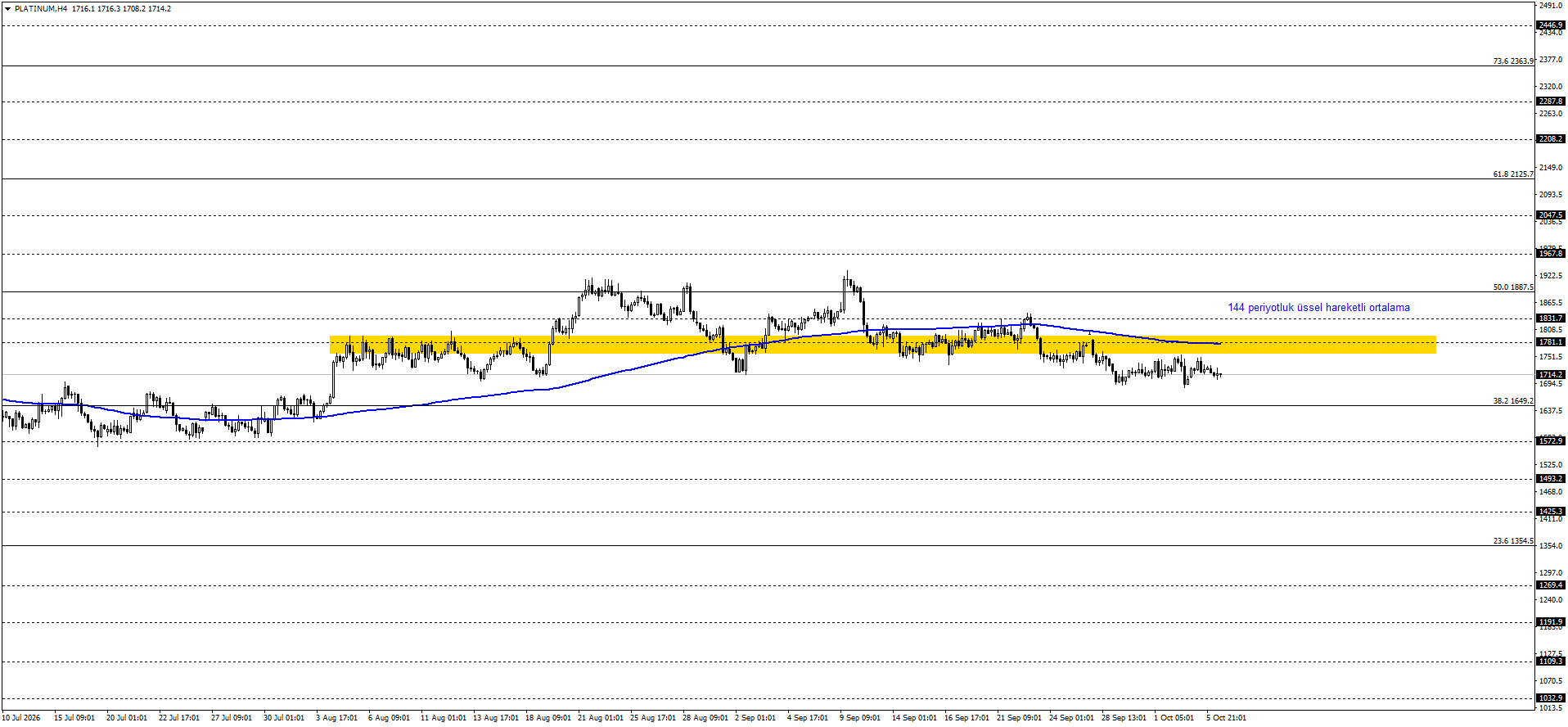Viewport: 1568px width, 727px height.
Task: Click the price level tag 2047.5
Action: click(x=1551, y=215)
